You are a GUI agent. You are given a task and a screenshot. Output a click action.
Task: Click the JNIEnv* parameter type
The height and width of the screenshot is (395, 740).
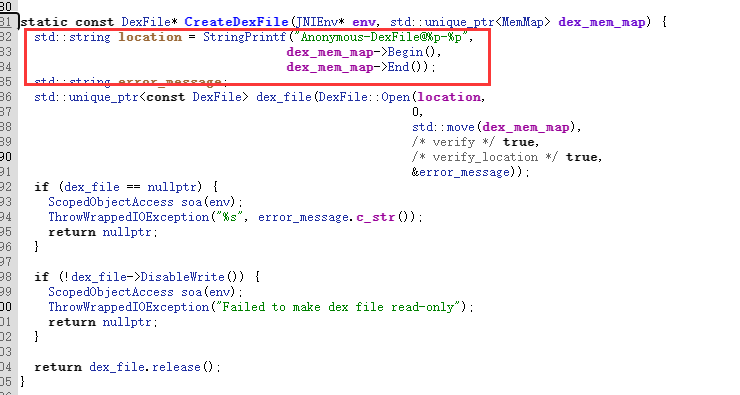321,22
